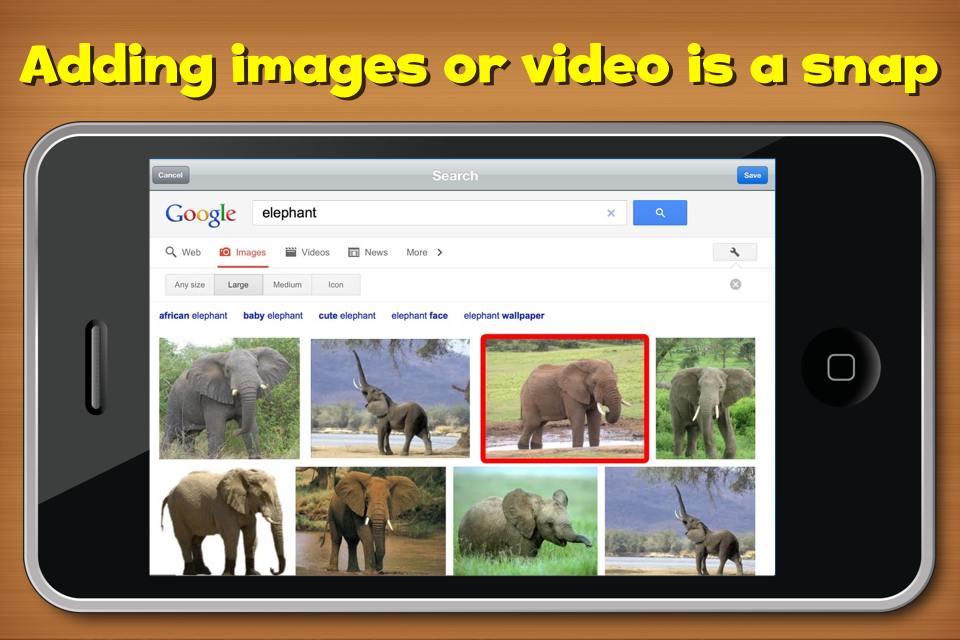The image size is (960, 640).
Task: Select the Any size filter
Action: point(190,285)
